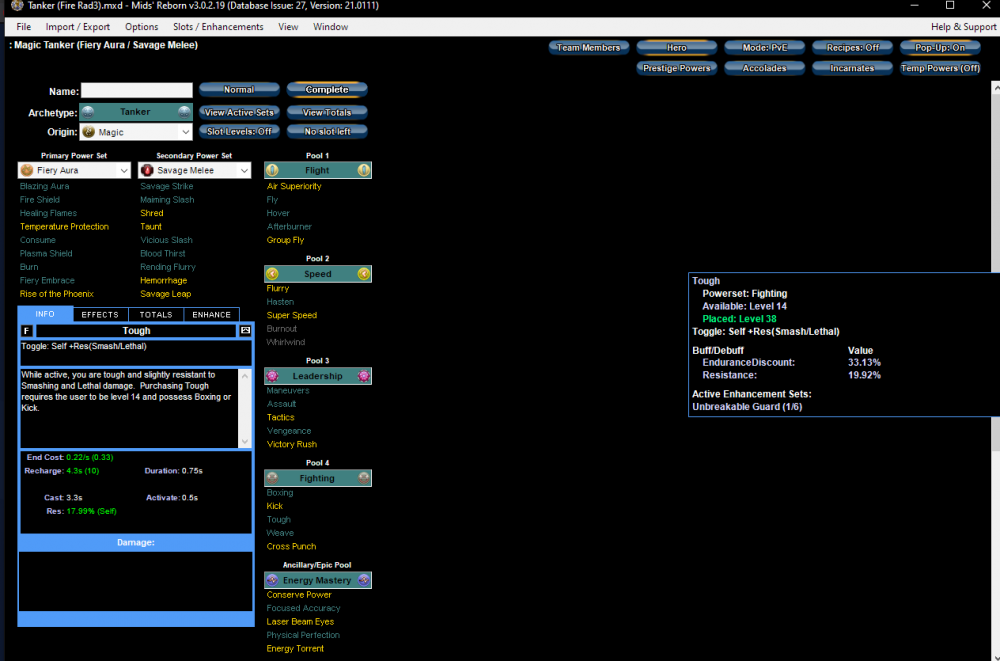Click the Fiery Aura power set icon
Image resolution: width=1000 pixels, height=661 pixels.
coord(27,171)
